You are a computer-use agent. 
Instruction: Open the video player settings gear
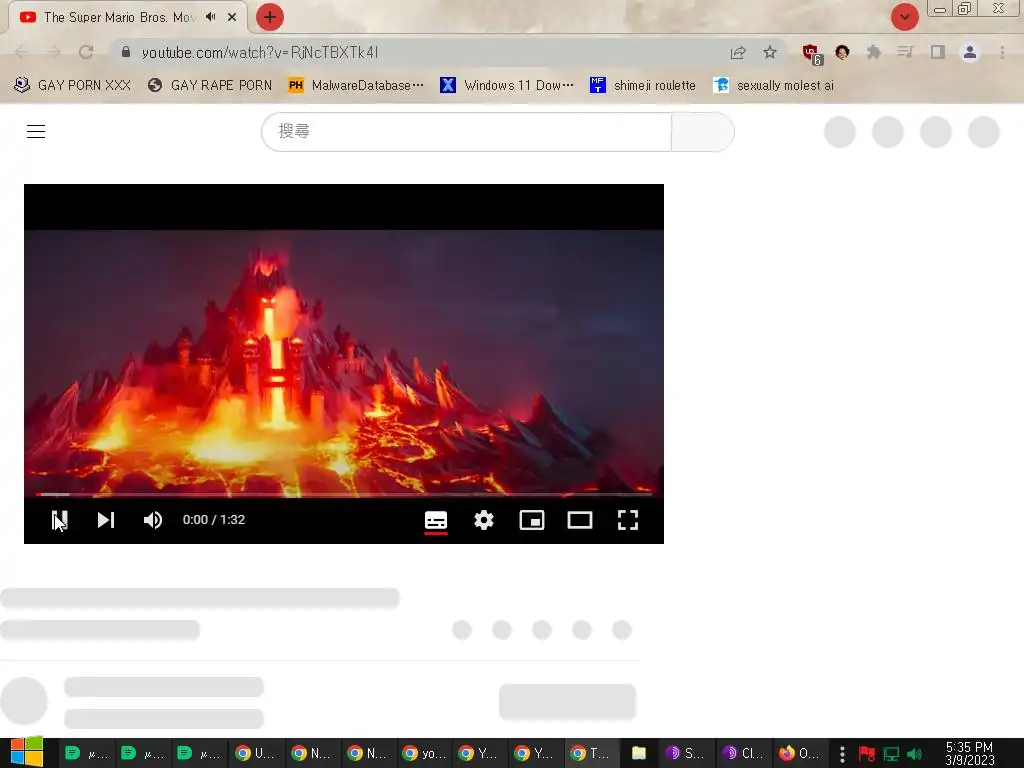(484, 520)
